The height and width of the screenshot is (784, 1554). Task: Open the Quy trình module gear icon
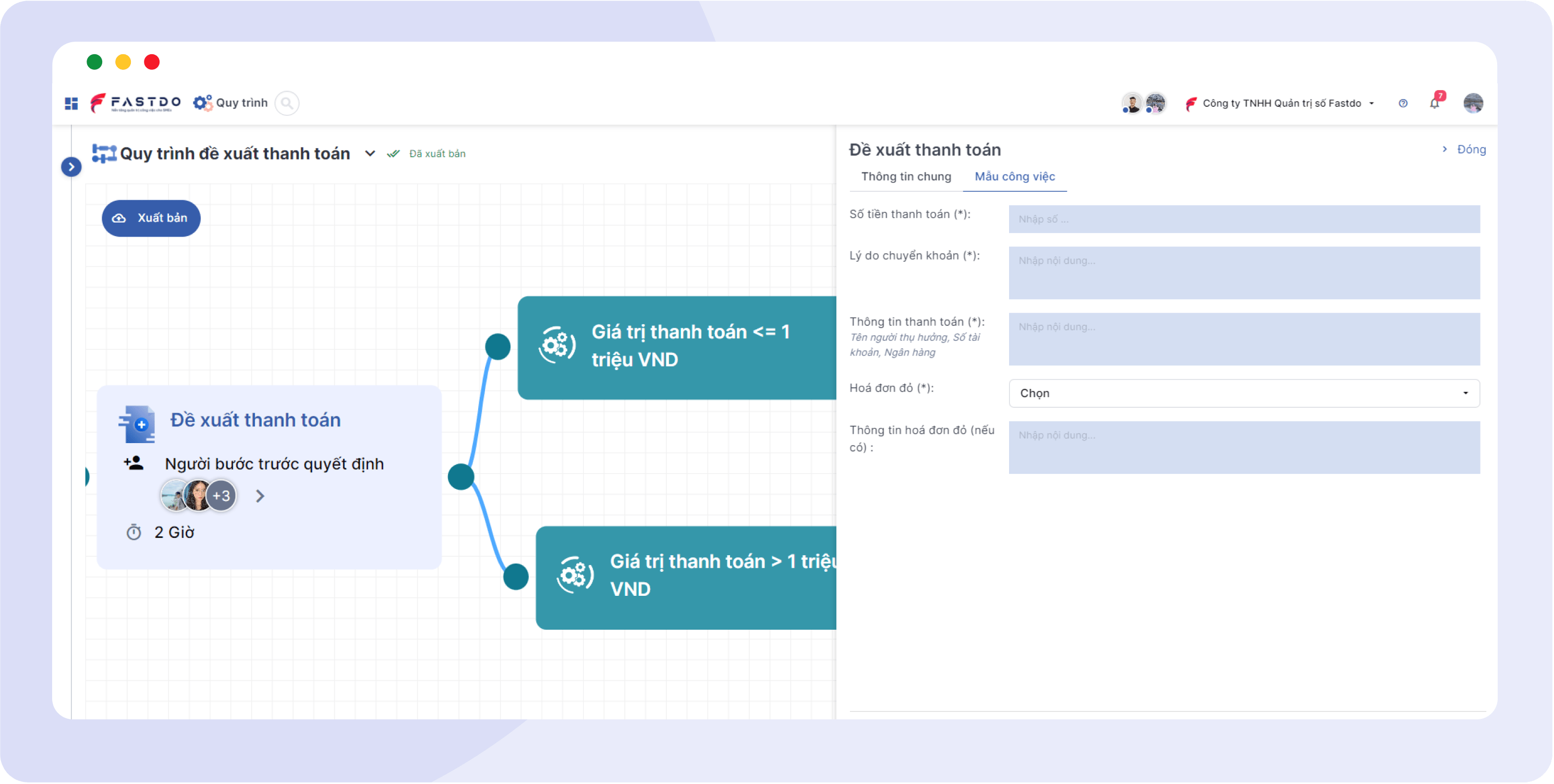click(202, 103)
